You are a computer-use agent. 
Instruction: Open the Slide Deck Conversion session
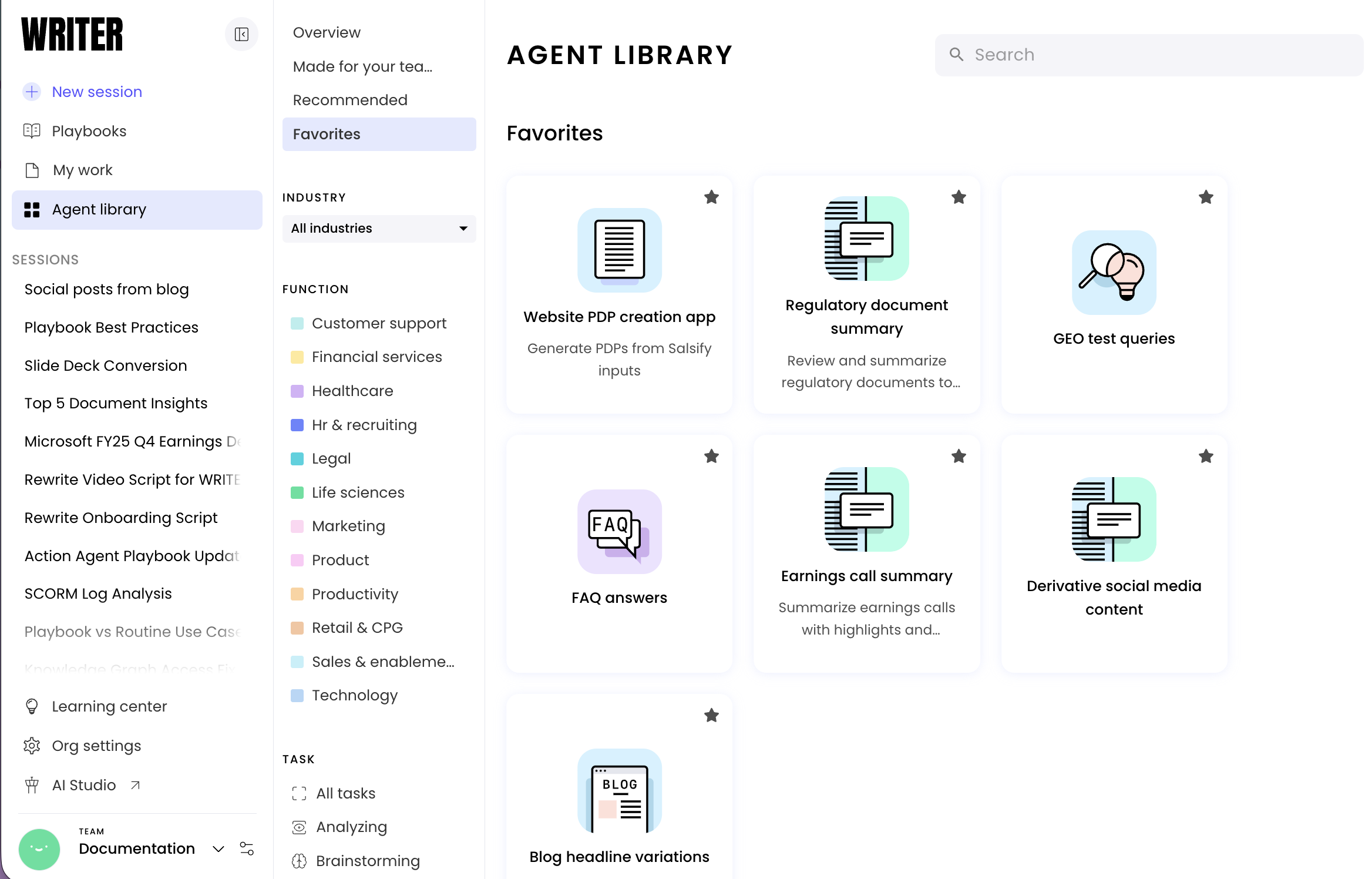click(106, 365)
